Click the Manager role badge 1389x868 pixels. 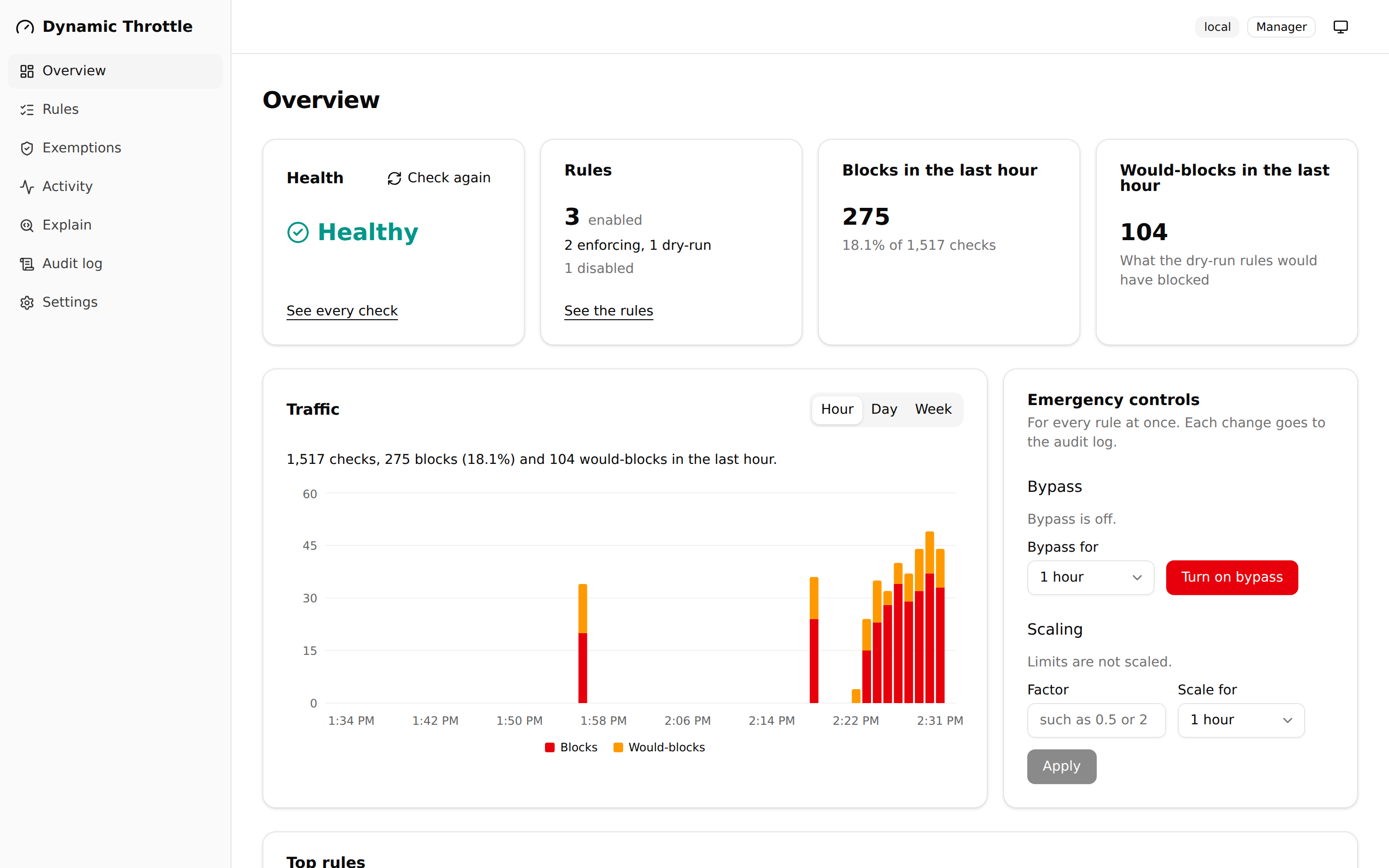(x=1281, y=27)
